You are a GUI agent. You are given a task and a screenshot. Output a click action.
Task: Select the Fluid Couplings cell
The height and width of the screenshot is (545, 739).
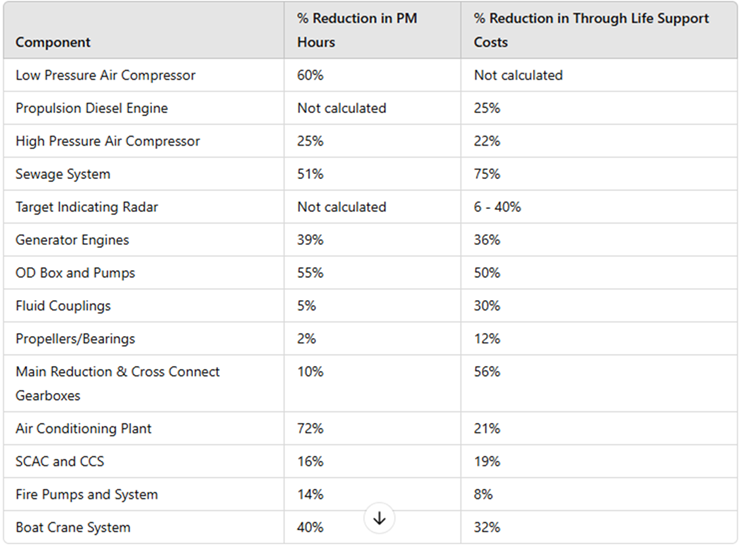(63, 306)
